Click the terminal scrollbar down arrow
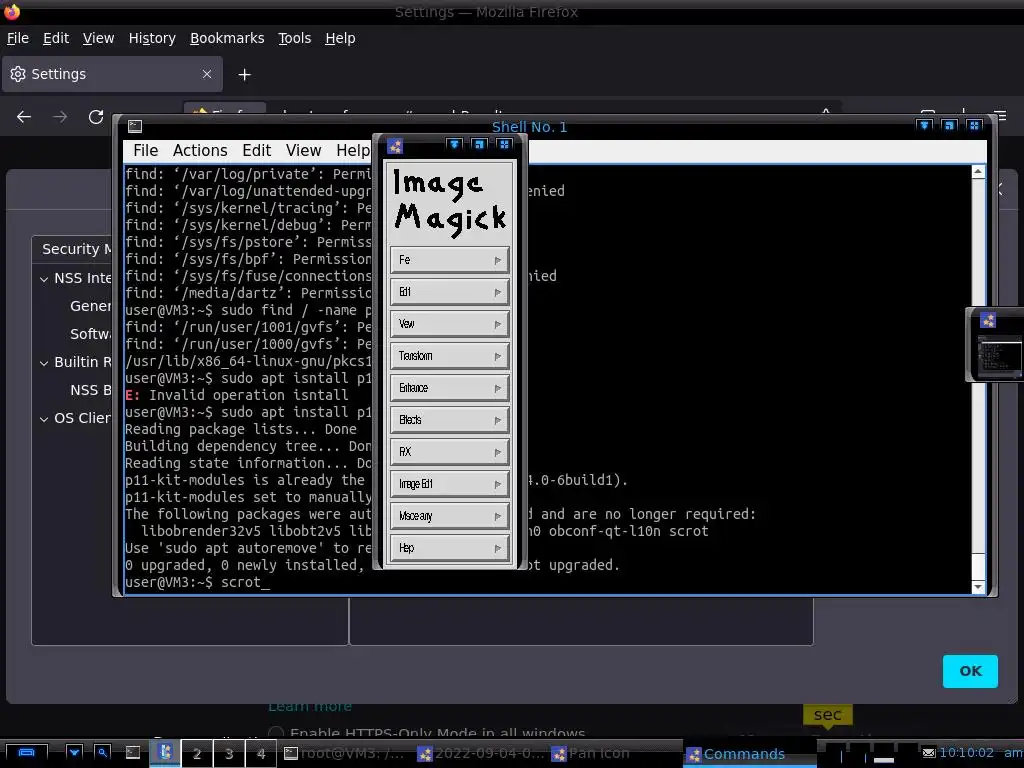The image size is (1024, 768). pyautogui.click(x=978, y=587)
